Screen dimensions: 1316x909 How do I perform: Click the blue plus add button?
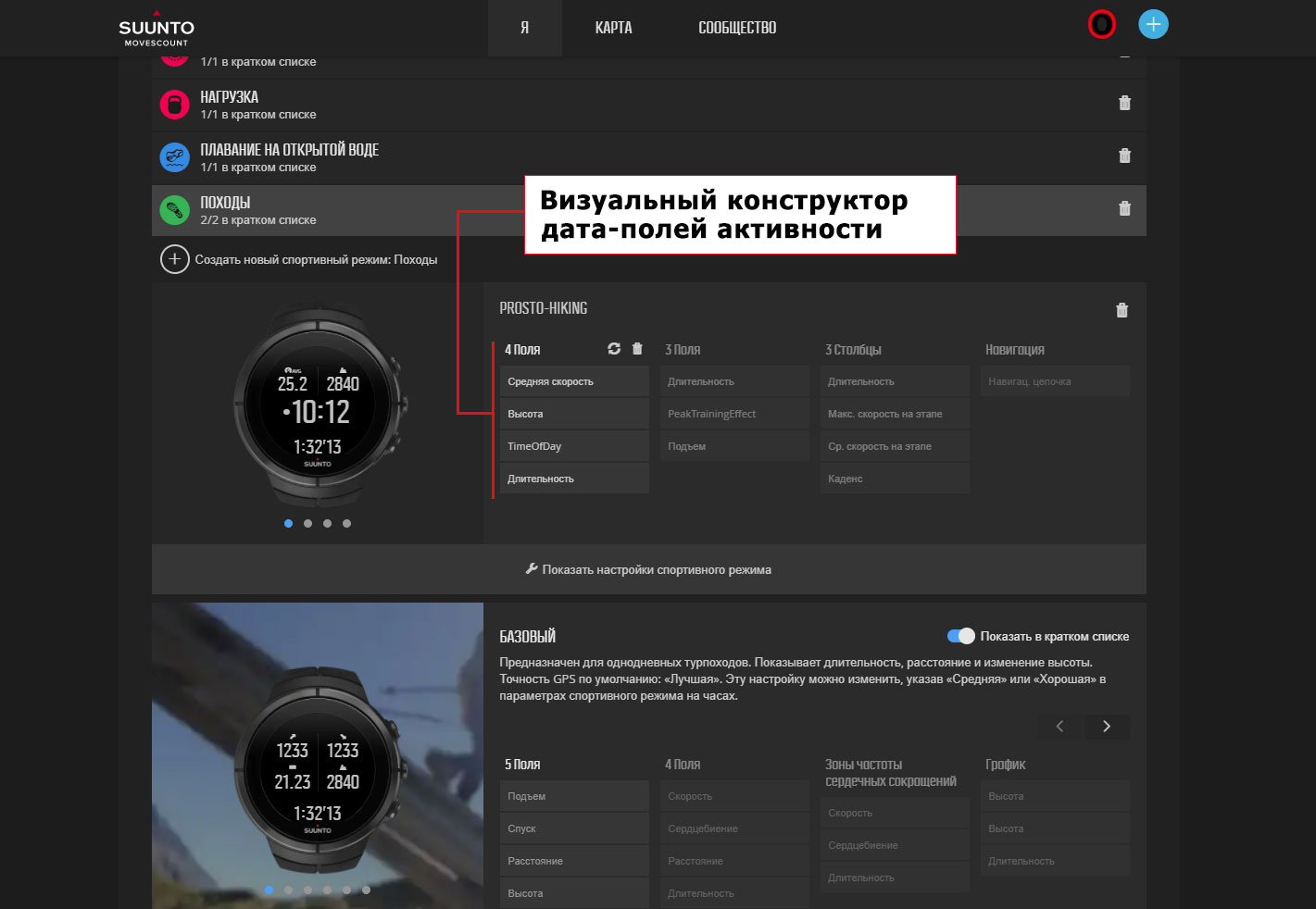tap(1153, 25)
